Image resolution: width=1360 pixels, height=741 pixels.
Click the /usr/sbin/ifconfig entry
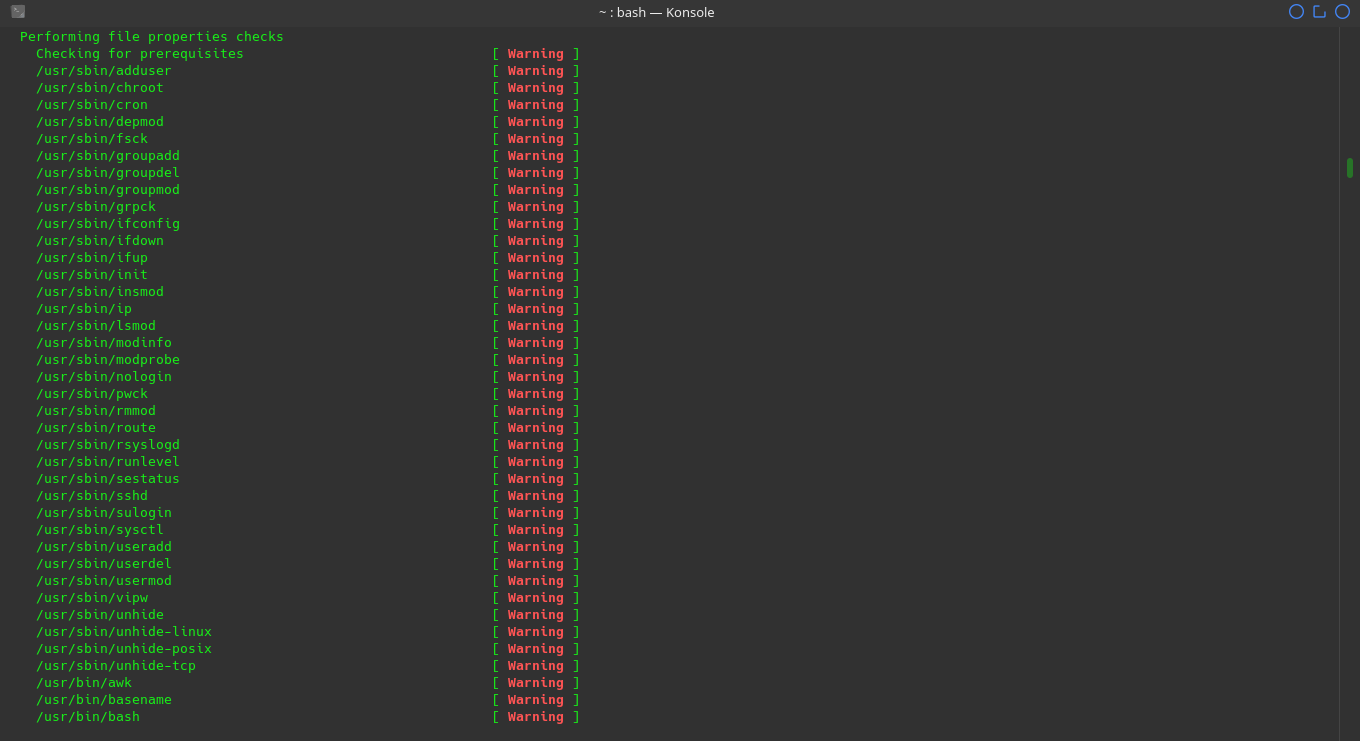[108, 224]
